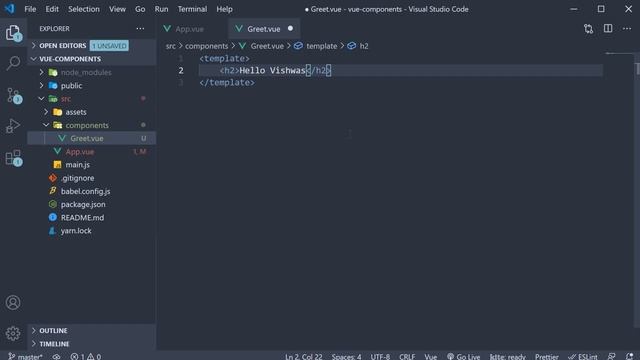The height and width of the screenshot is (360, 640).
Task: Click the feedback icon in status bar
Action: [611, 356]
